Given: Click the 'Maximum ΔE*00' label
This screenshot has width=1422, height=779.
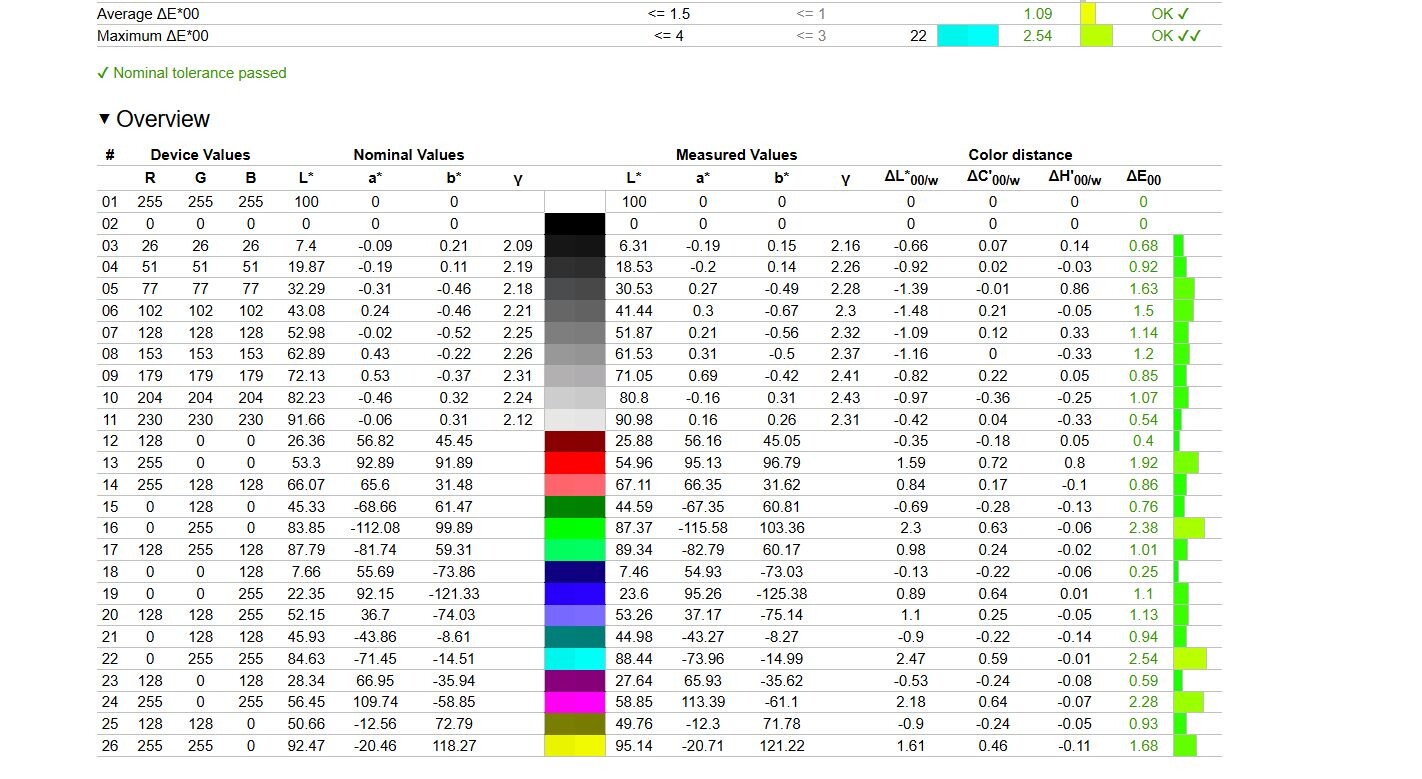Looking at the screenshot, I should (x=153, y=36).
